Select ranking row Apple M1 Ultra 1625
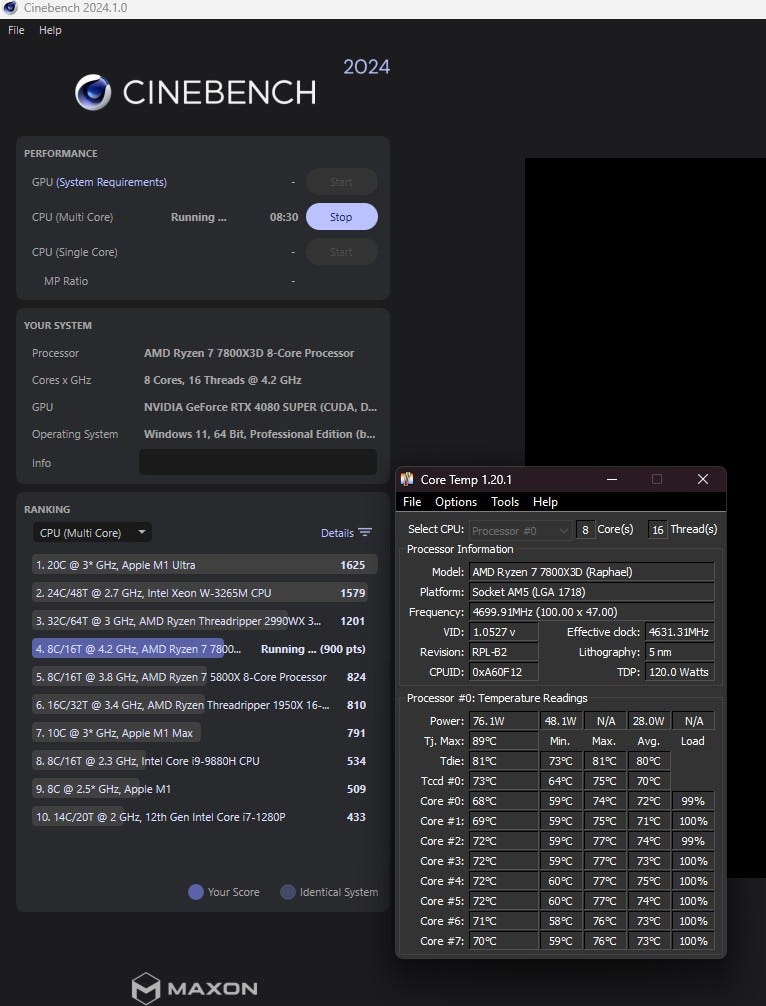766x1006 pixels. 205,565
